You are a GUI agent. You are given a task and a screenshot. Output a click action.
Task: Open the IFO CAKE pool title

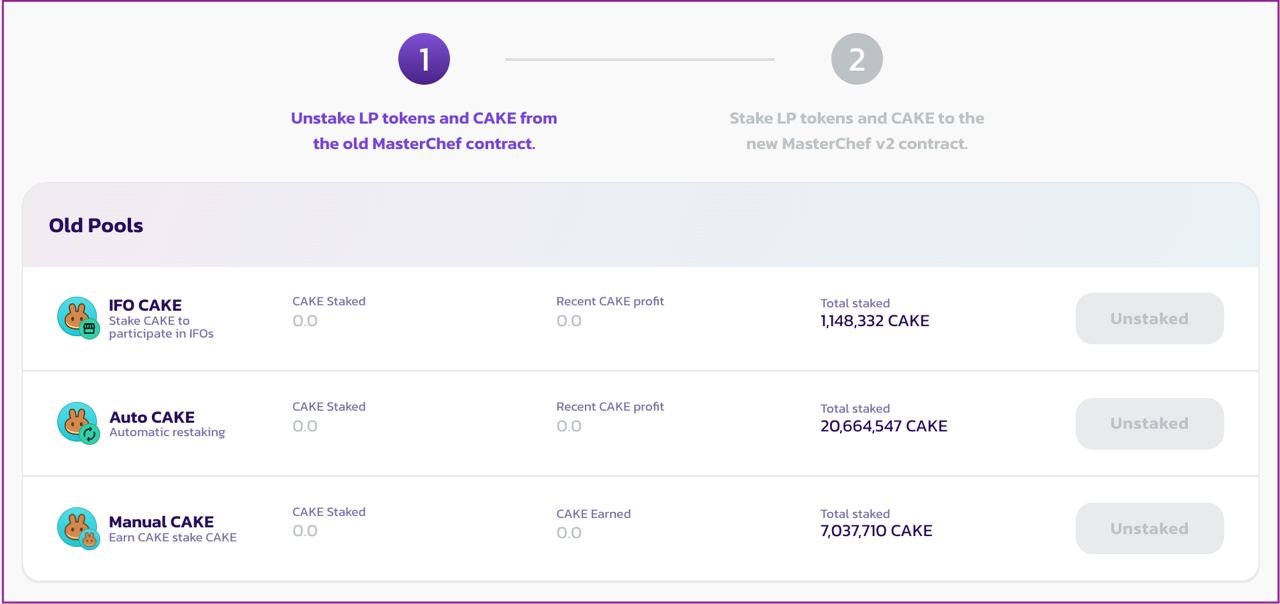[x=145, y=305]
